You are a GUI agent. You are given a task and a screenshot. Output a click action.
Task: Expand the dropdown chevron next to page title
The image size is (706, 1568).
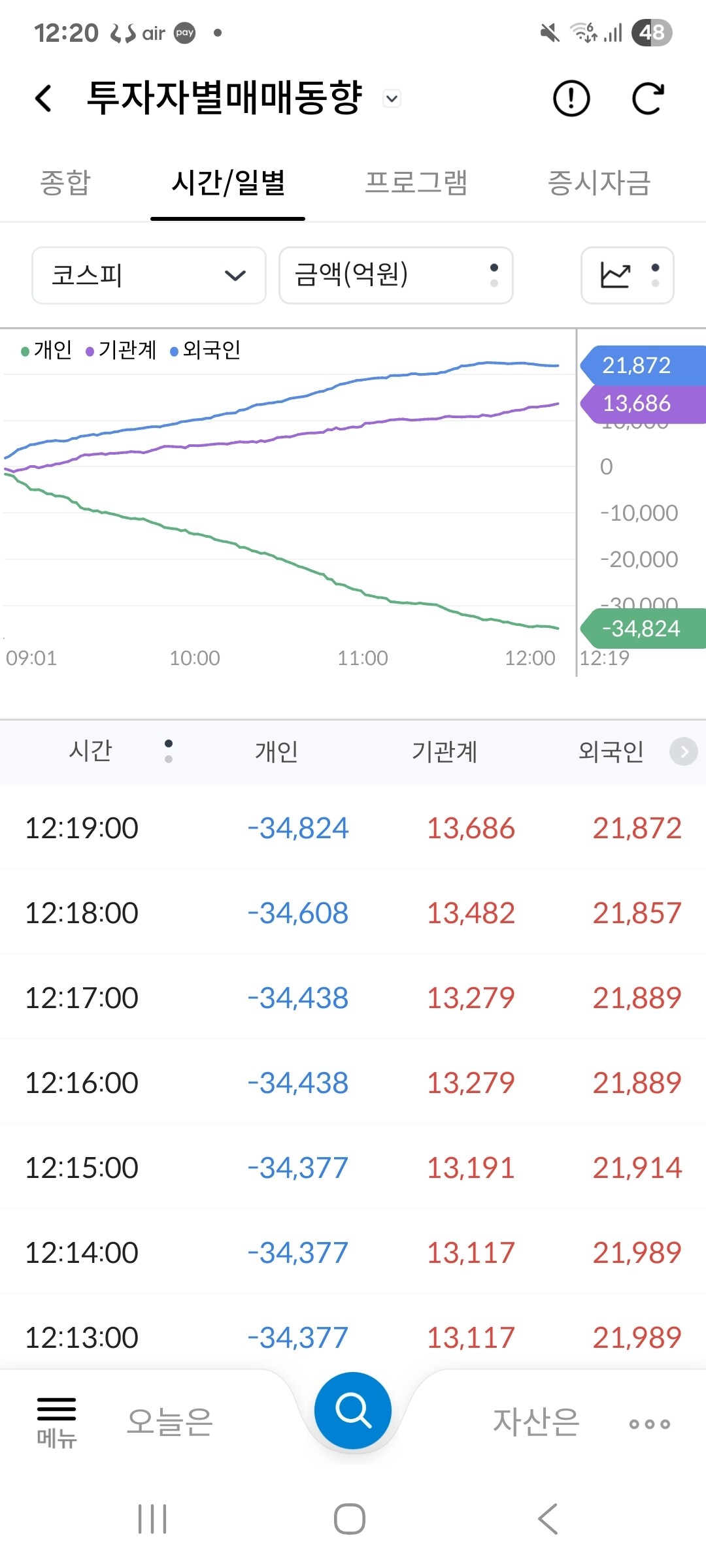pos(392,99)
